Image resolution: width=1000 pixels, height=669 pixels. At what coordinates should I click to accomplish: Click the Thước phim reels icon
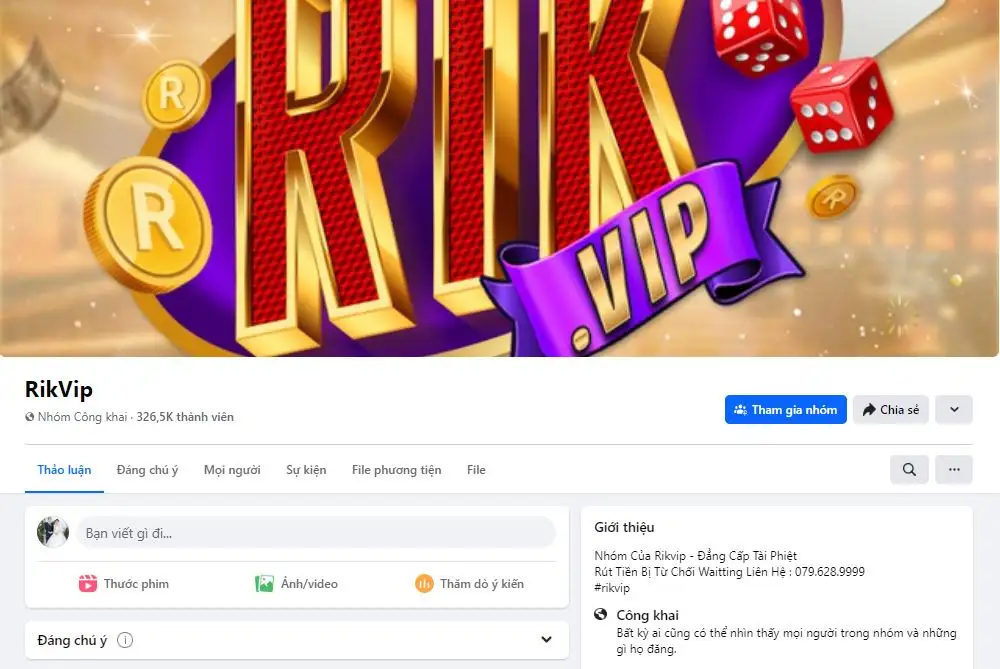87,584
